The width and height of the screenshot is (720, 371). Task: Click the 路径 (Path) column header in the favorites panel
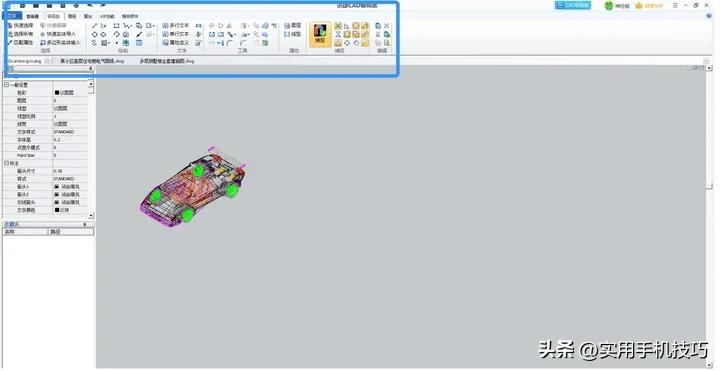click(x=71, y=232)
